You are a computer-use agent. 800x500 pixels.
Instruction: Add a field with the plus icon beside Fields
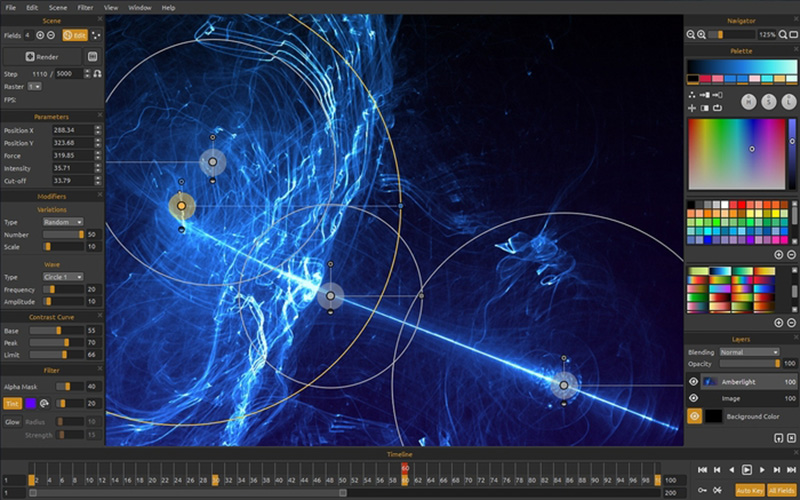point(40,35)
